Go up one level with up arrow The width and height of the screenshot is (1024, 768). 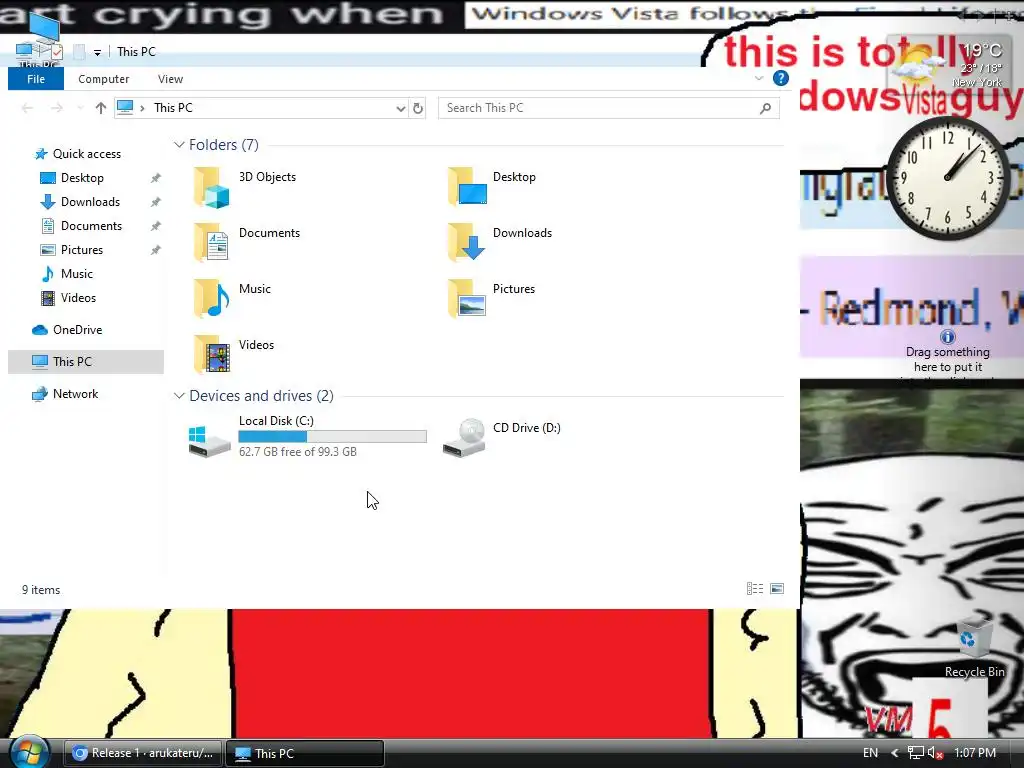(101, 108)
